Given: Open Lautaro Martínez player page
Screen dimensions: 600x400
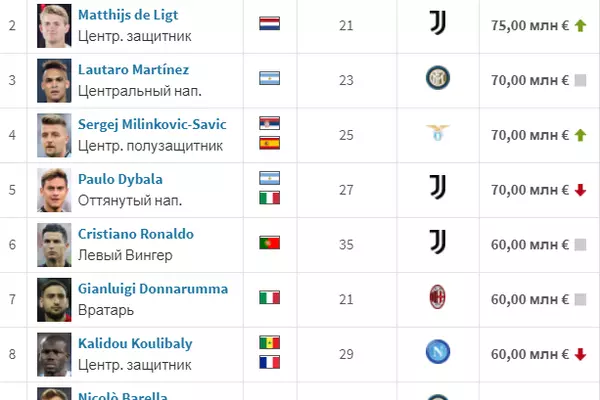Looking at the screenshot, I should click(x=133, y=70).
